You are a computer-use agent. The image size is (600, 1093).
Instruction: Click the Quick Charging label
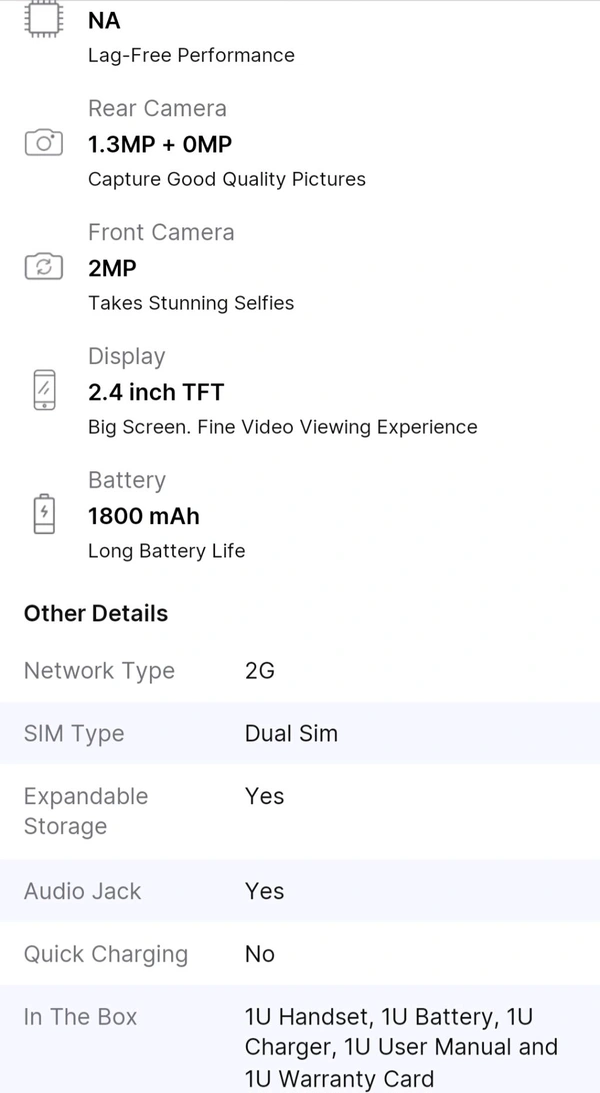[x=106, y=954]
